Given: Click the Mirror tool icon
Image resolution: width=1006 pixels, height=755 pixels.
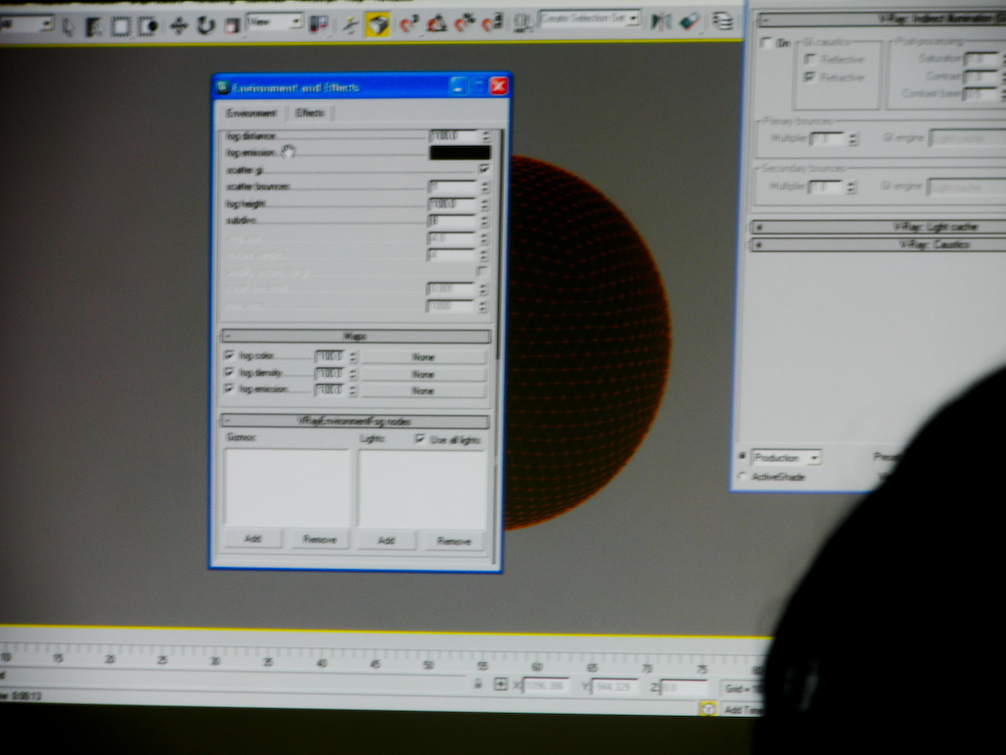Looking at the screenshot, I should [660, 22].
